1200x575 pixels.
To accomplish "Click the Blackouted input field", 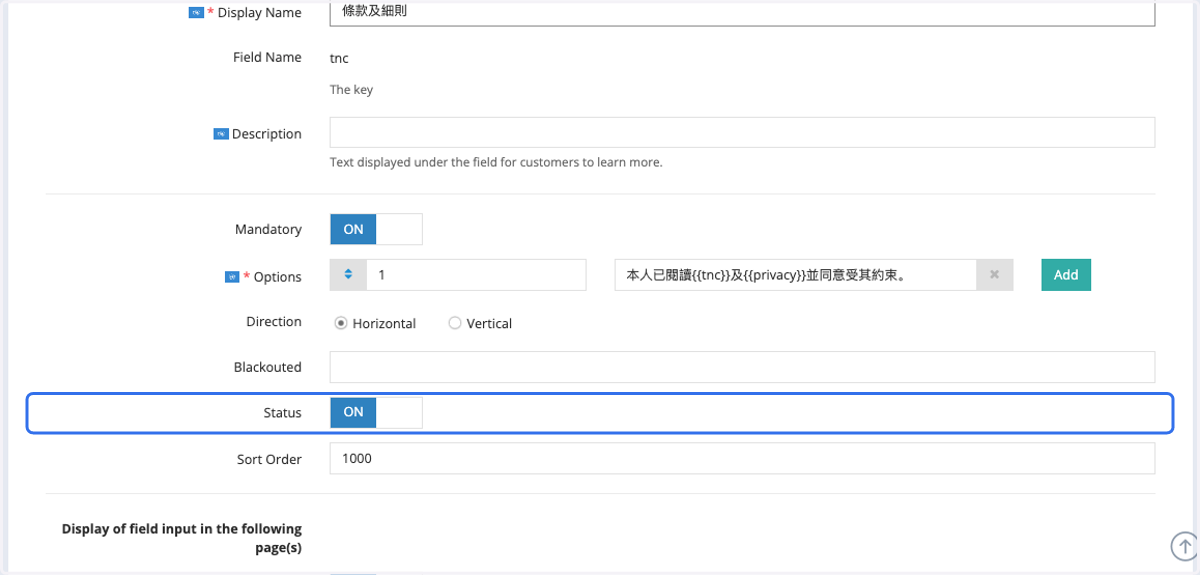I will point(742,367).
